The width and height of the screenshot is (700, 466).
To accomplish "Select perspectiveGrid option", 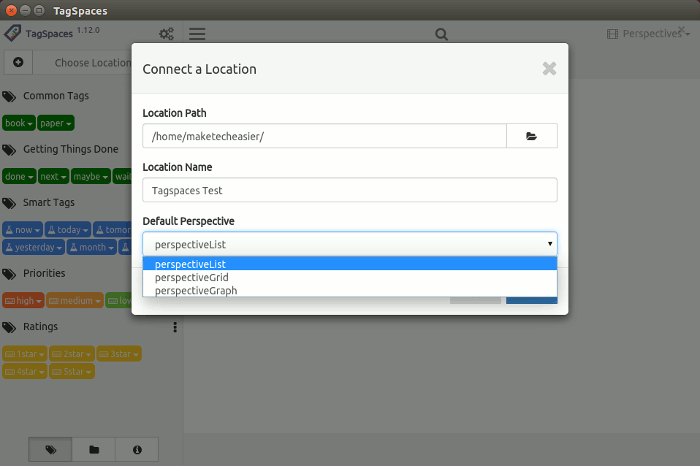I will pos(350,277).
